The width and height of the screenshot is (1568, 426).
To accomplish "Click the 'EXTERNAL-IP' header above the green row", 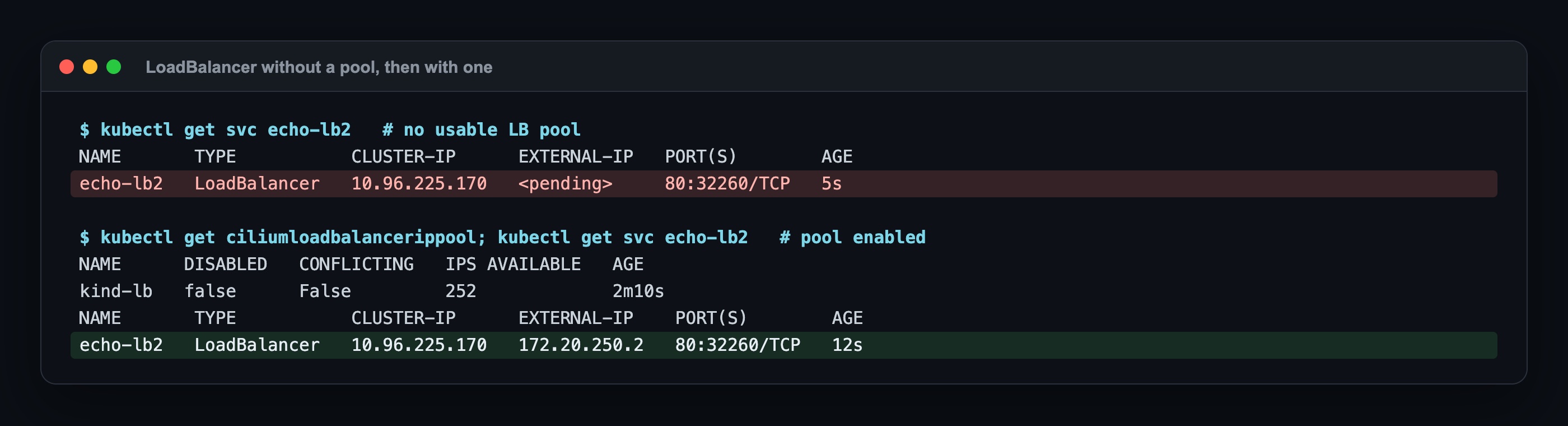I will point(576,317).
